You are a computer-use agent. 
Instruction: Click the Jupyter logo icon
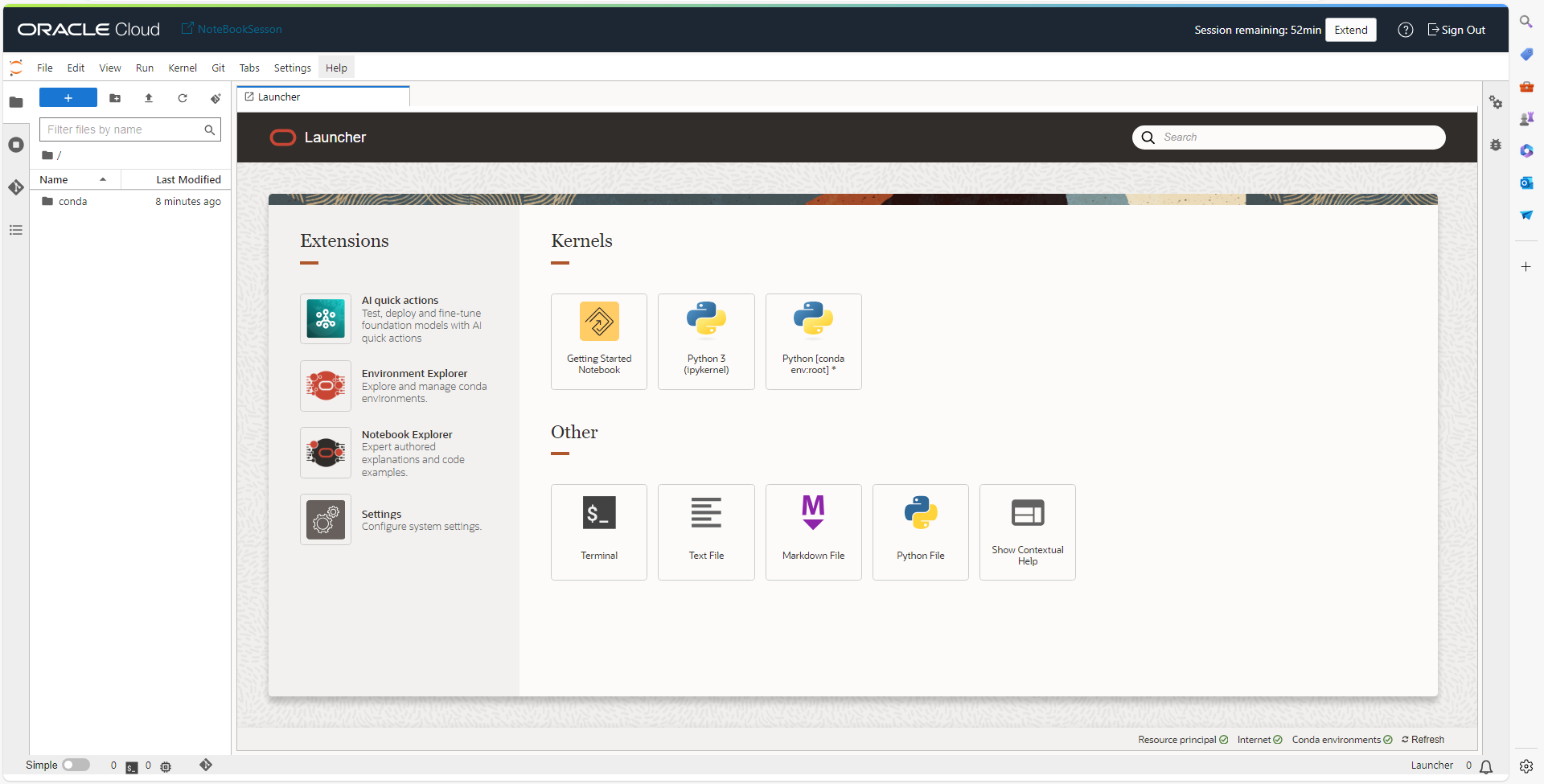[x=16, y=68]
